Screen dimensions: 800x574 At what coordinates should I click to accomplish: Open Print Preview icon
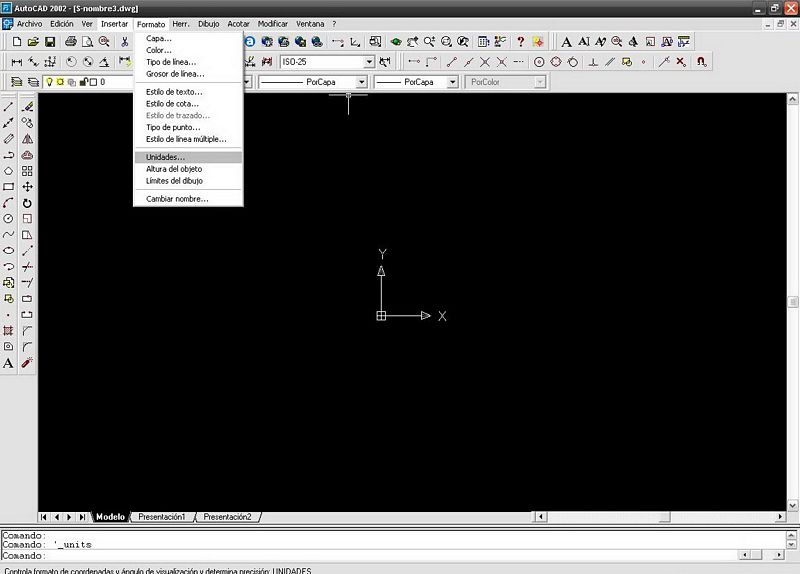click(87, 42)
